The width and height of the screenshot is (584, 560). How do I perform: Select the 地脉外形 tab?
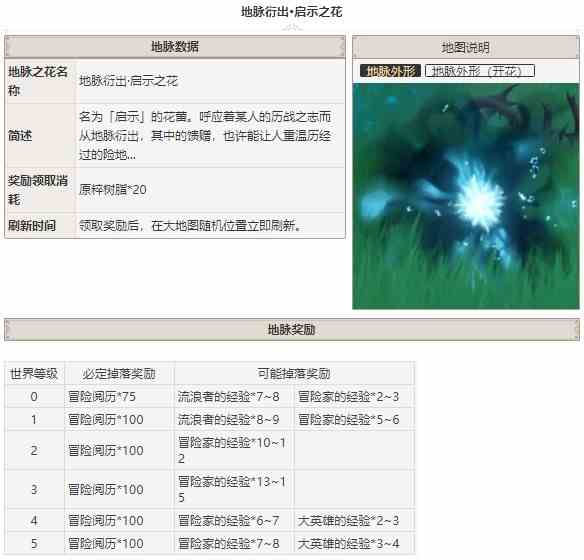(x=390, y=71)
